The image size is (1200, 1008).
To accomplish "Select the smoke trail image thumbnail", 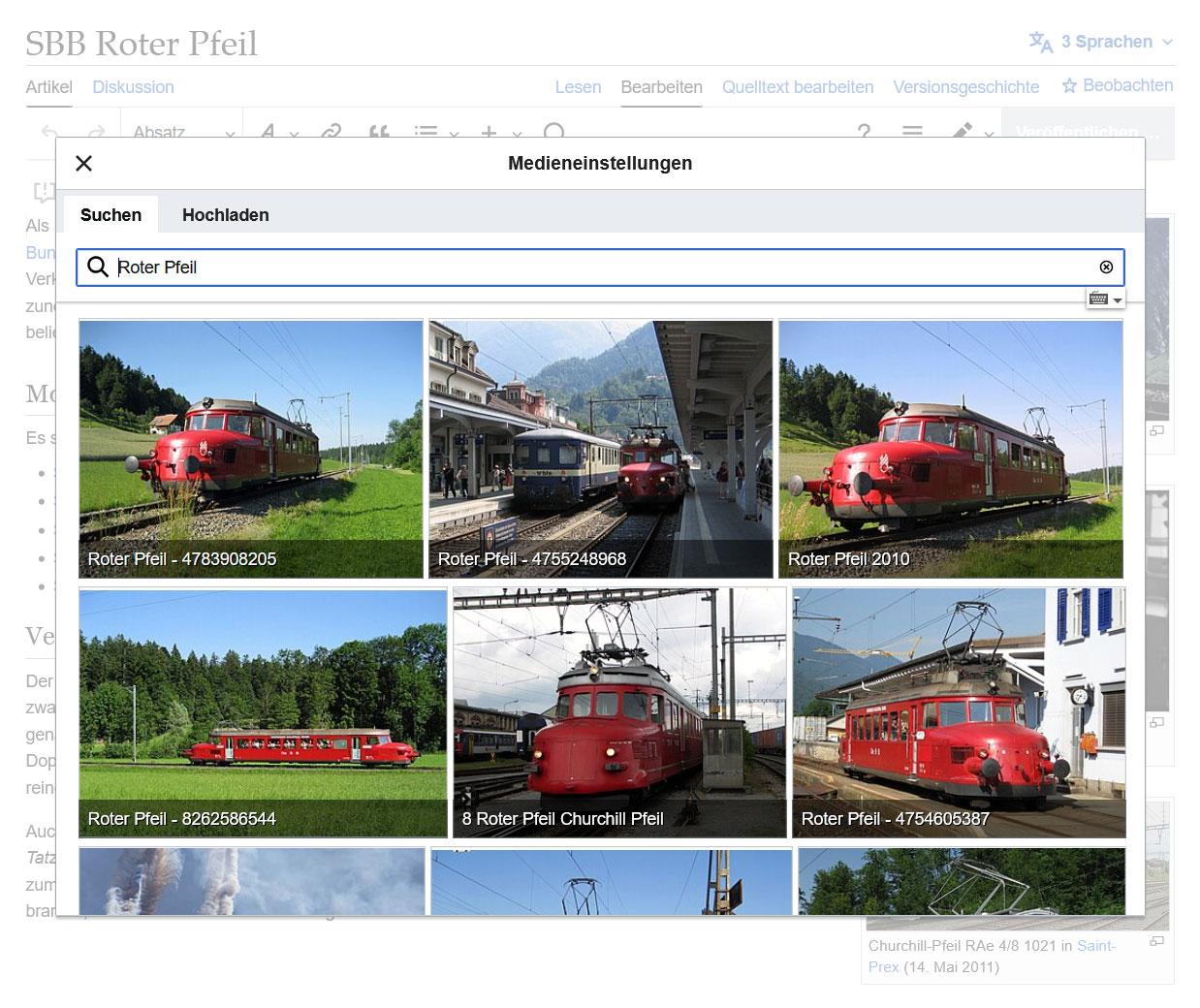I will click(x=252, y=881).
